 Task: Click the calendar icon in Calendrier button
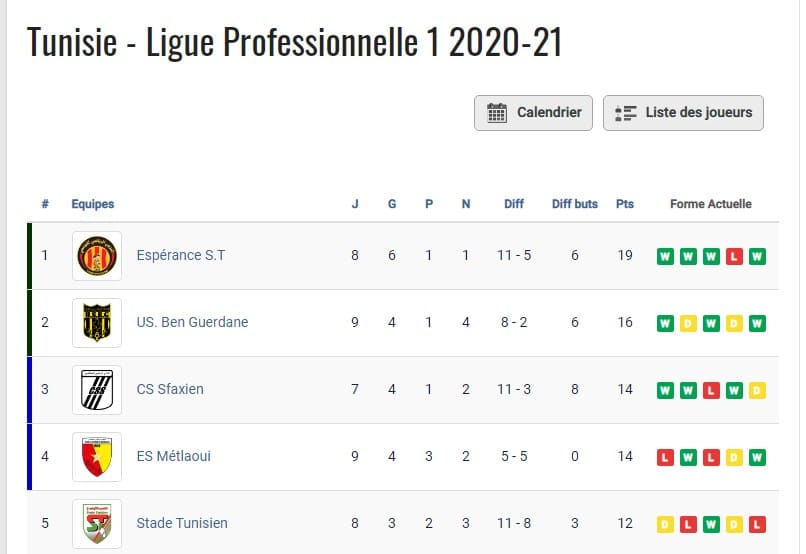coord(497,113)
